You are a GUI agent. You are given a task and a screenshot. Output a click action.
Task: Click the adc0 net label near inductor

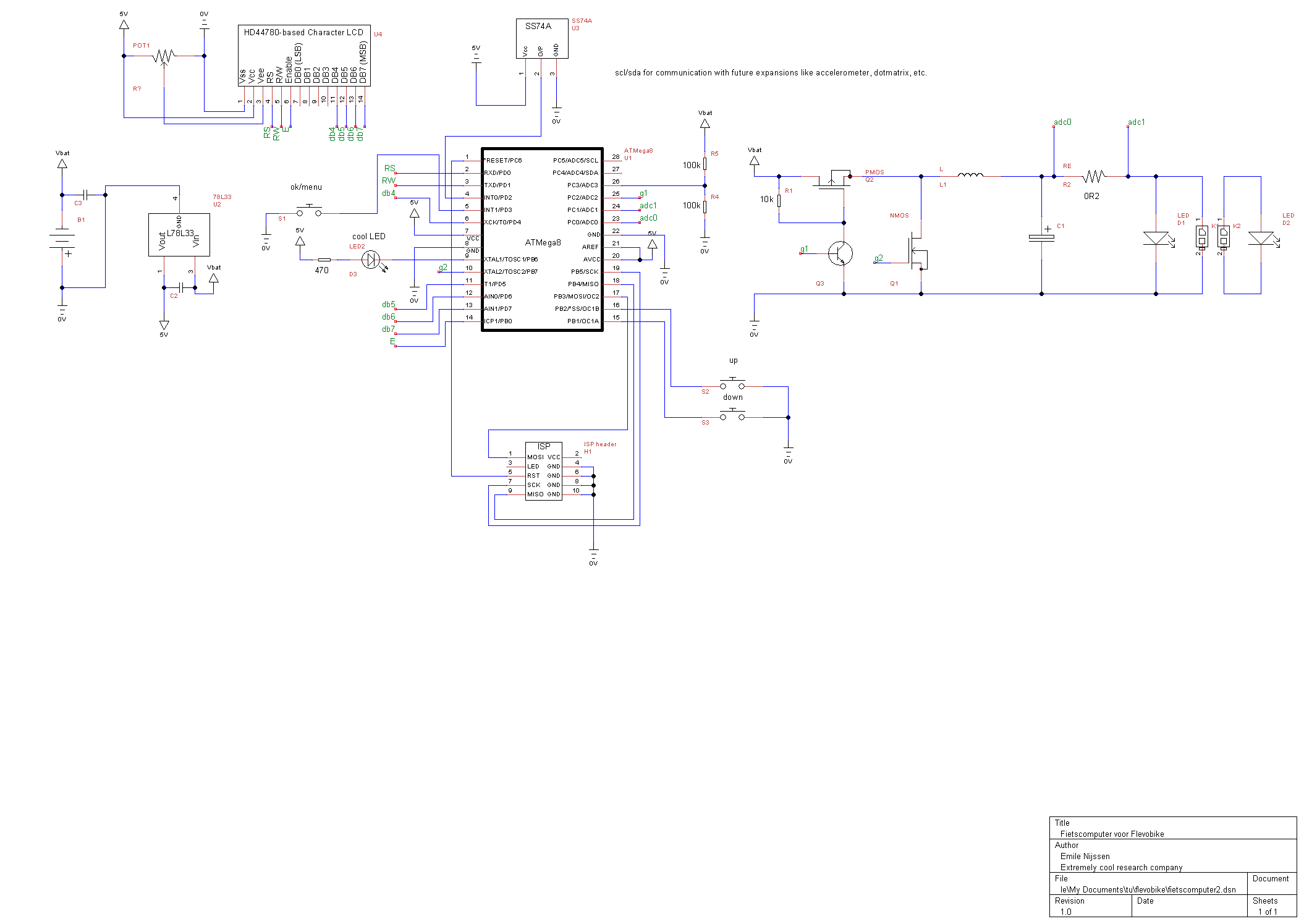(x=1062, y=122)
